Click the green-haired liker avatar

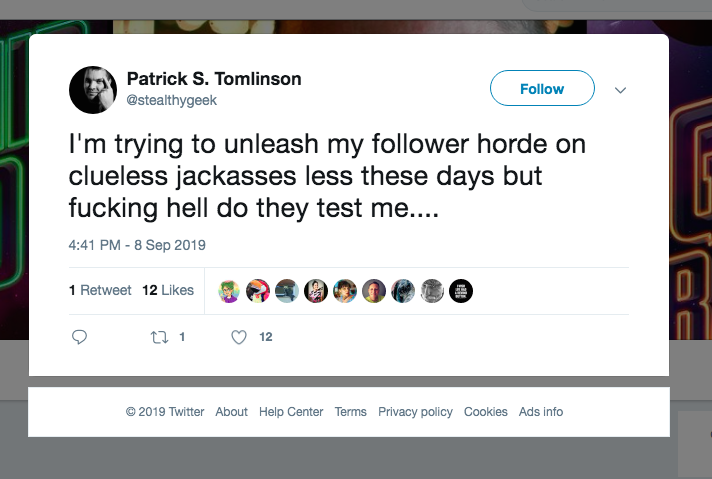point(229,291)
